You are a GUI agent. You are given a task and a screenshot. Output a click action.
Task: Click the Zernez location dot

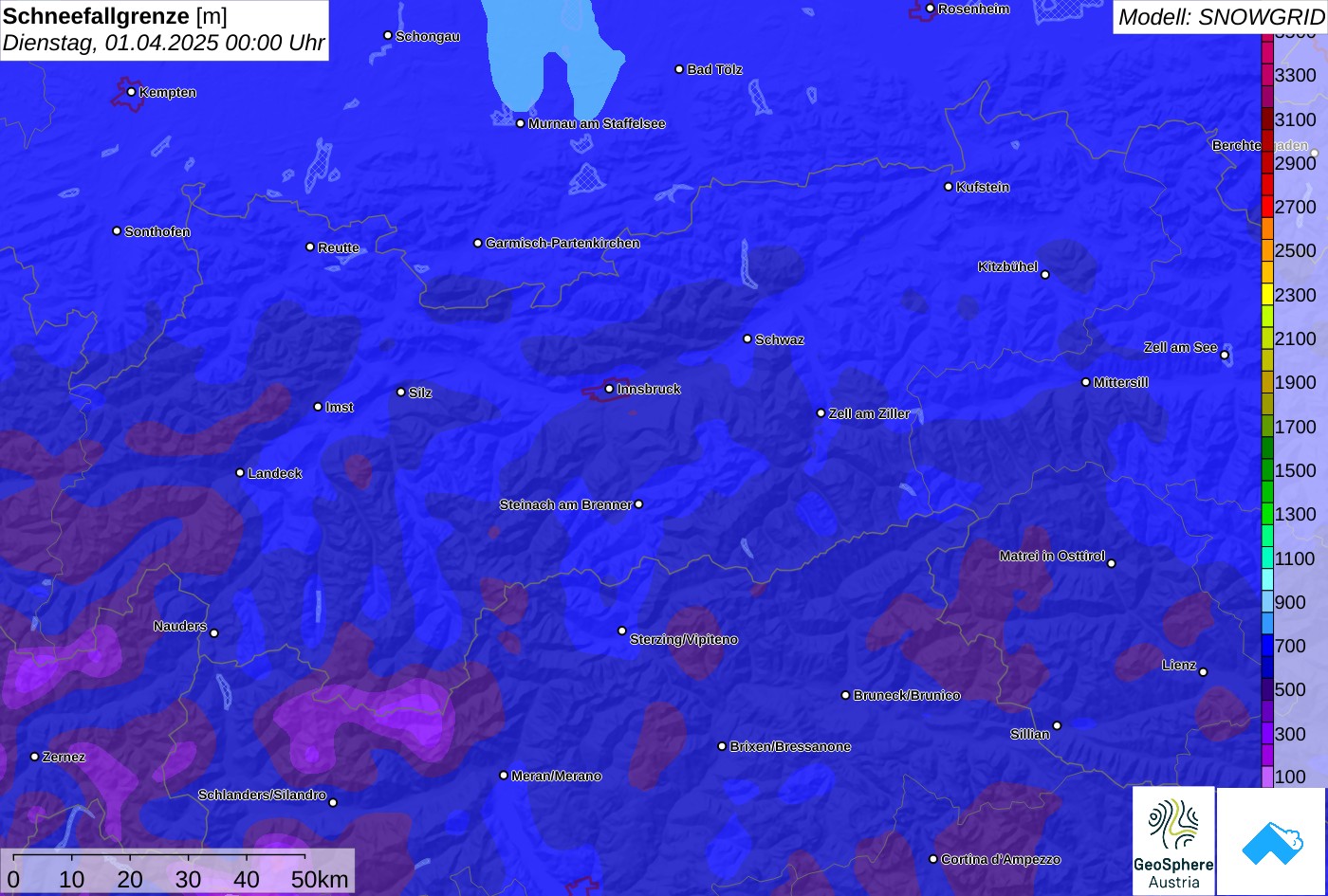tap(35, 757)
